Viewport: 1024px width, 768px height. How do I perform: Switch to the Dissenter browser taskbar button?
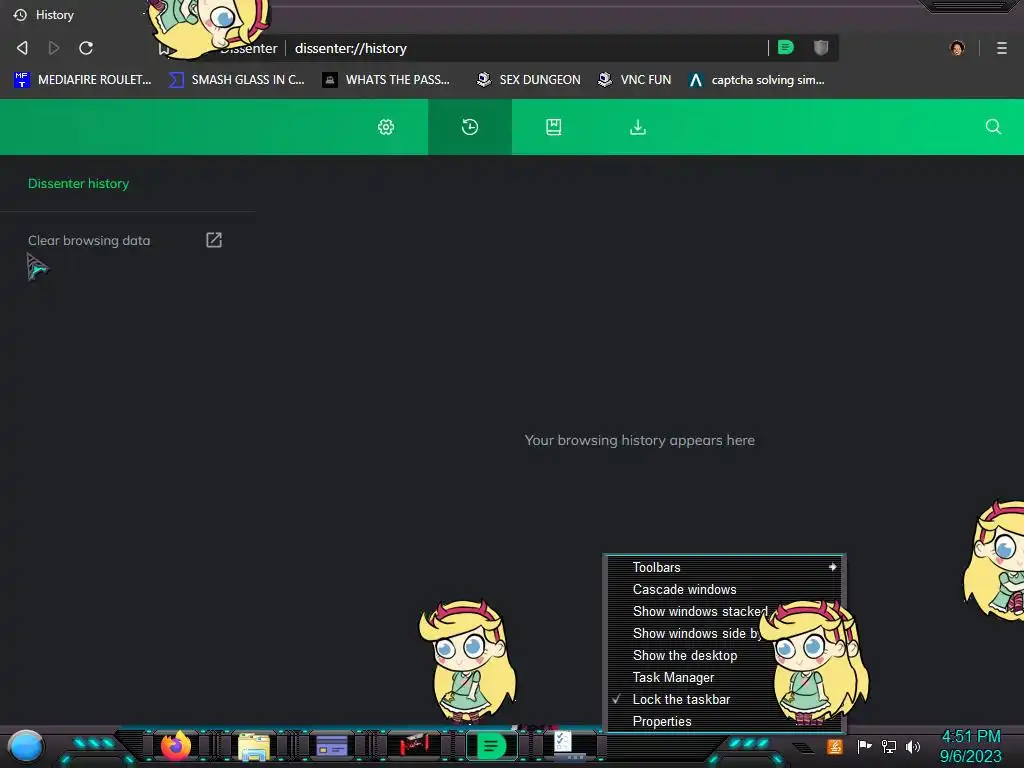pos(492,746)
